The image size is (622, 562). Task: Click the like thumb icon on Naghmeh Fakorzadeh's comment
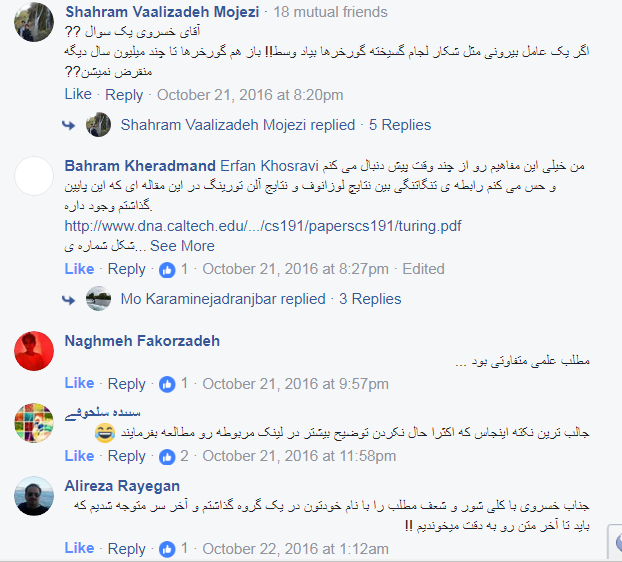pos(167,384)
